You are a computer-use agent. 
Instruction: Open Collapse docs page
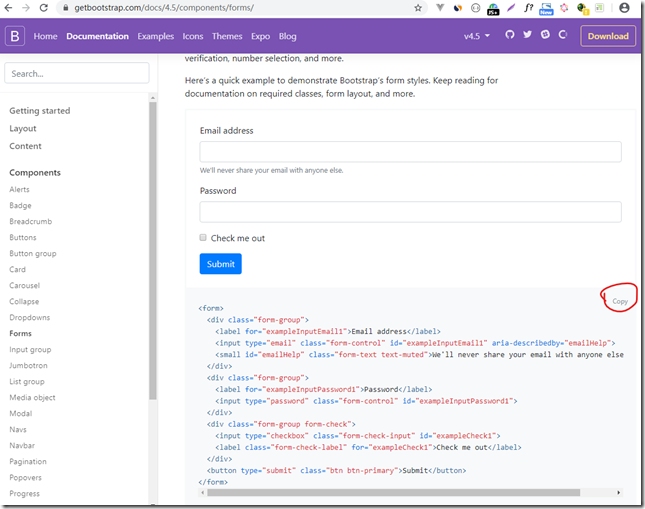[24, 301]
